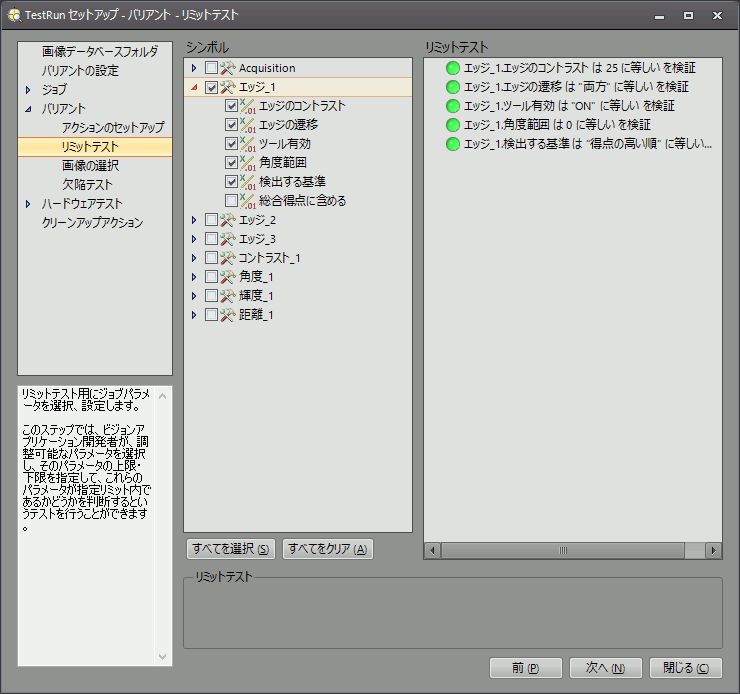Enable the 総合得点に含める checkbox
This screenshot has width=740, height=694.
pos(232,201)
